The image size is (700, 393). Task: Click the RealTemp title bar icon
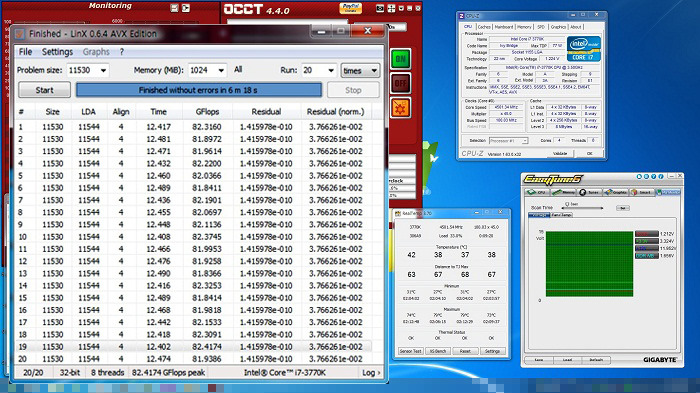click(398, 213)
